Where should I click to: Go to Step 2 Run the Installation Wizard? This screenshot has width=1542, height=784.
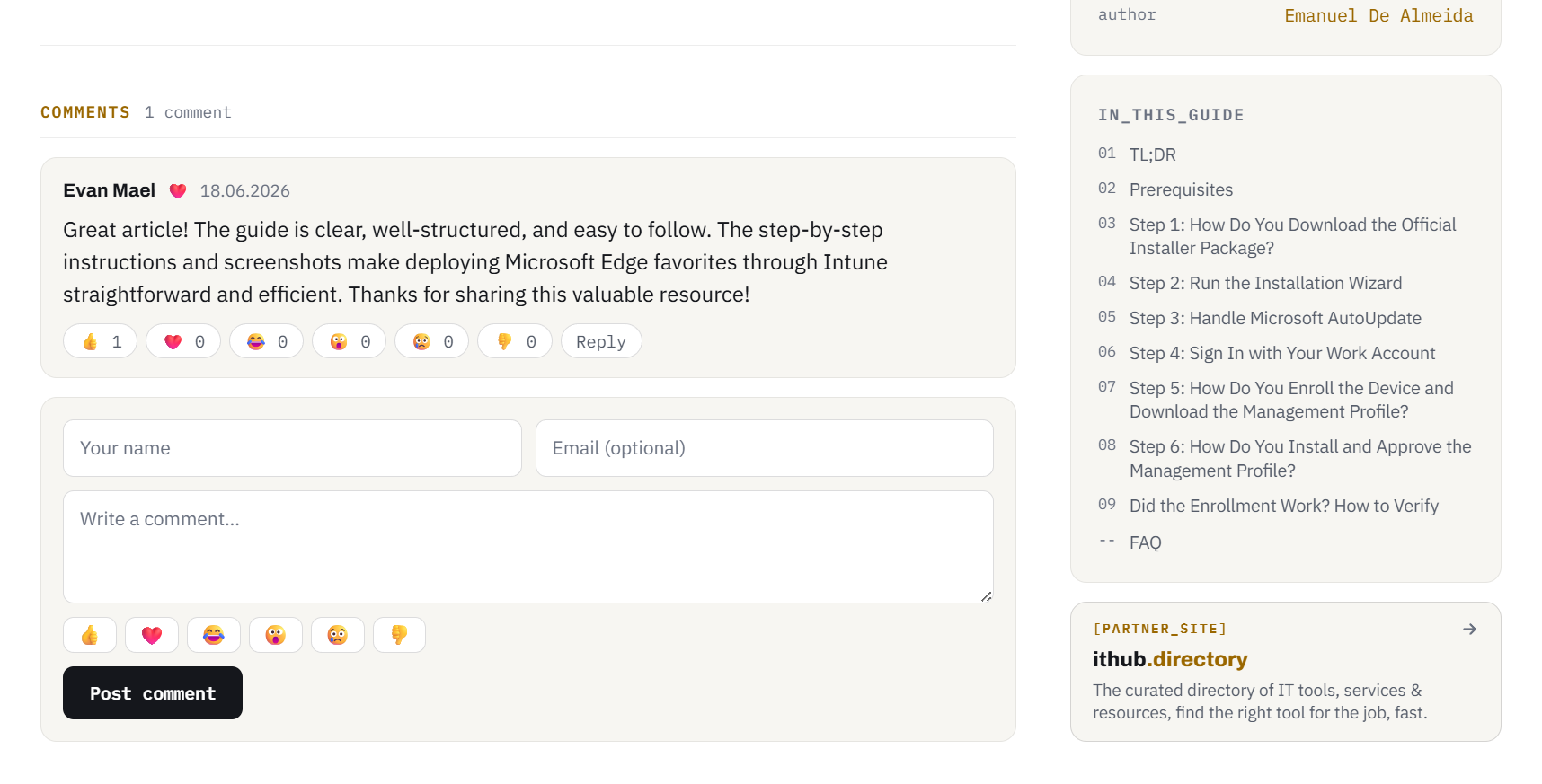click(1265, 283)
